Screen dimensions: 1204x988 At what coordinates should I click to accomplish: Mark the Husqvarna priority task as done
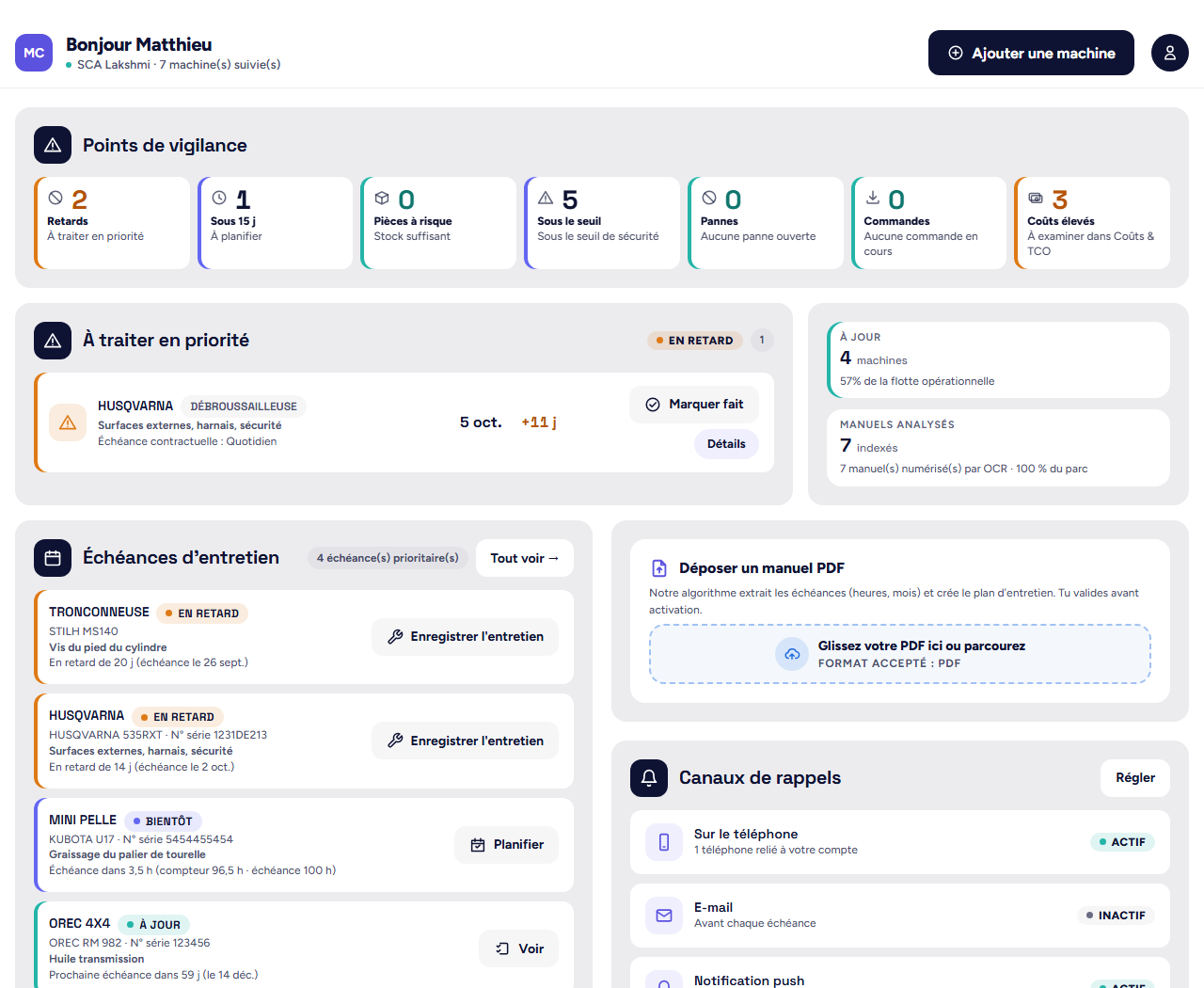[694, 405]
